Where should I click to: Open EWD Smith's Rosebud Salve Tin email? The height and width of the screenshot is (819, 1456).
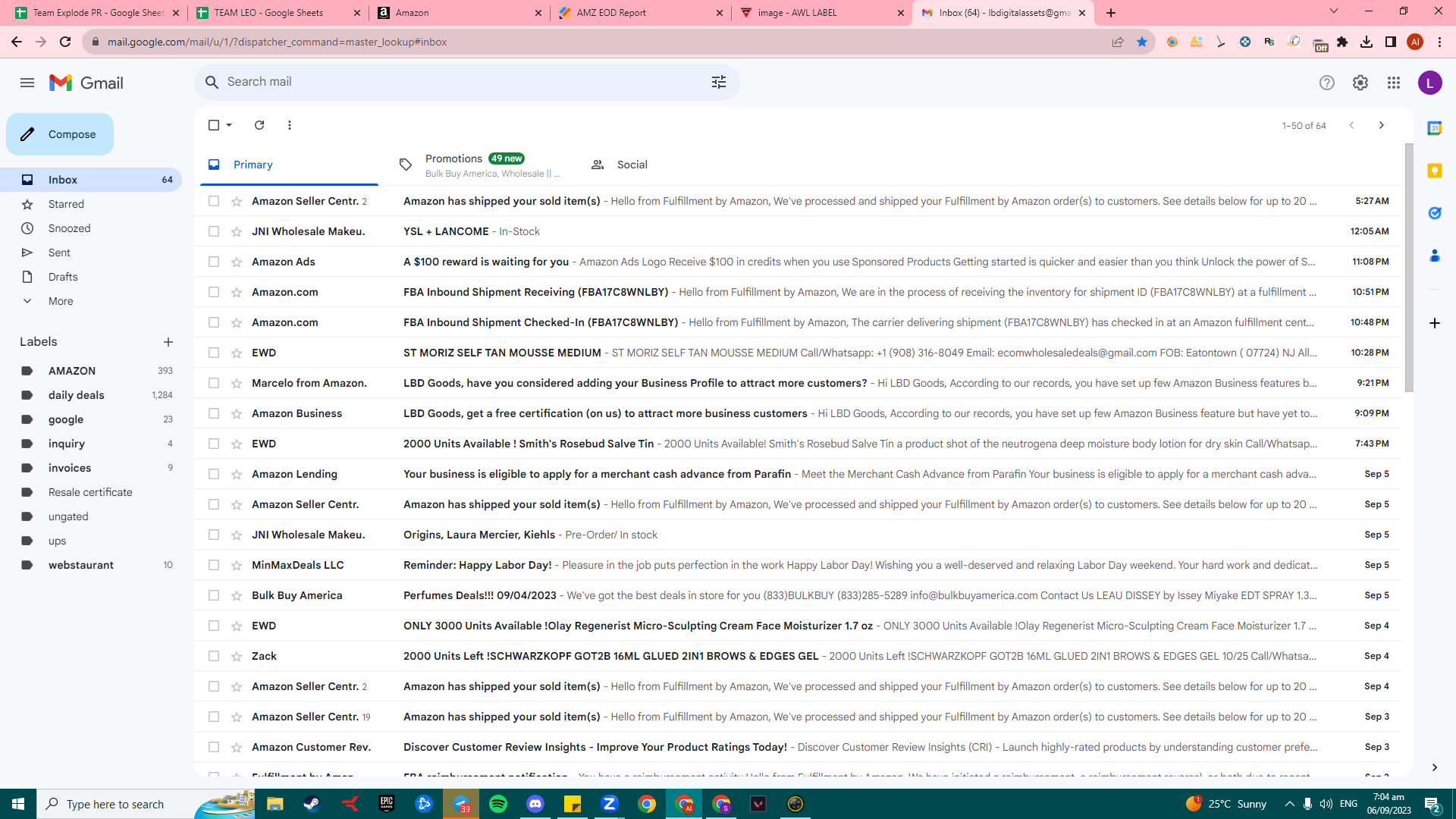[x=798, y=444]
